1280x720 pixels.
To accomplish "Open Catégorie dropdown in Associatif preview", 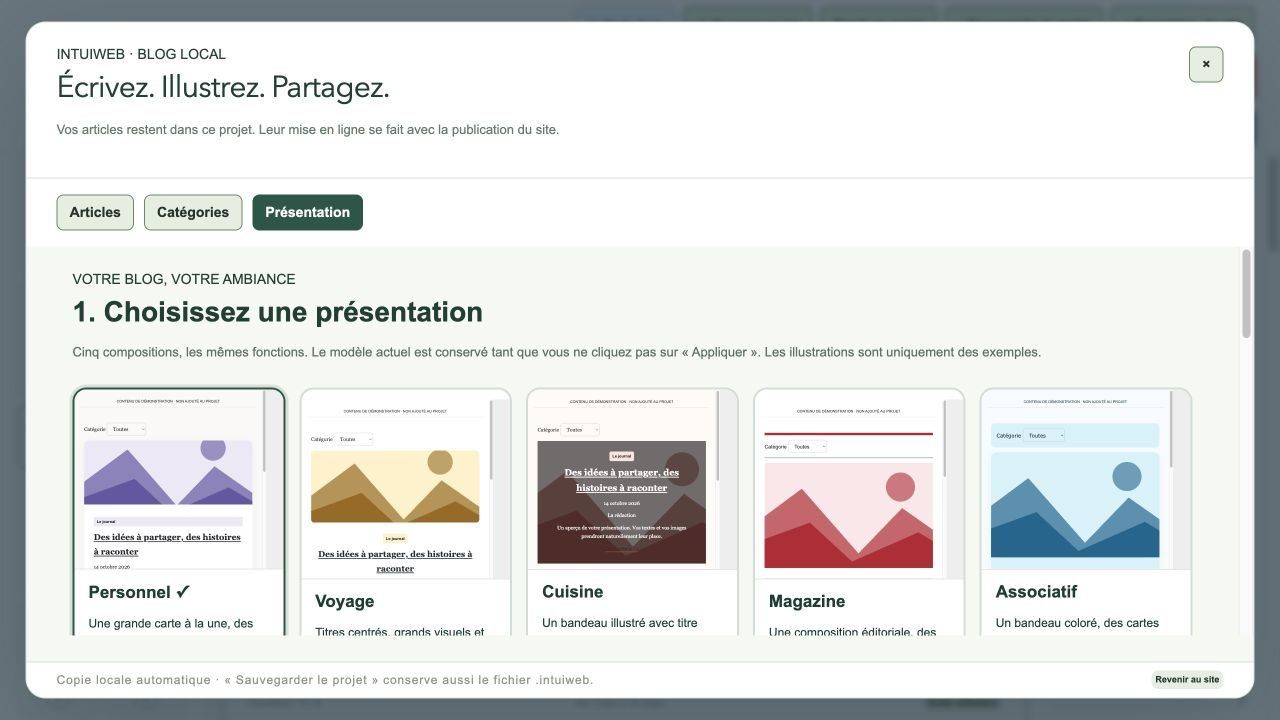I will [x=1044, y=435].
